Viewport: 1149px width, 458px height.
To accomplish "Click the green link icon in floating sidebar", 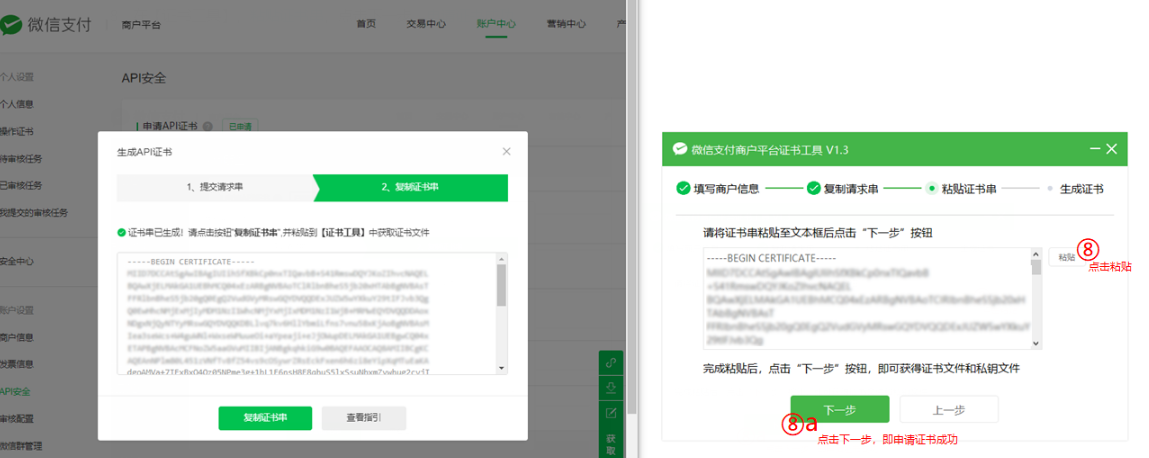I will (610, 362).
